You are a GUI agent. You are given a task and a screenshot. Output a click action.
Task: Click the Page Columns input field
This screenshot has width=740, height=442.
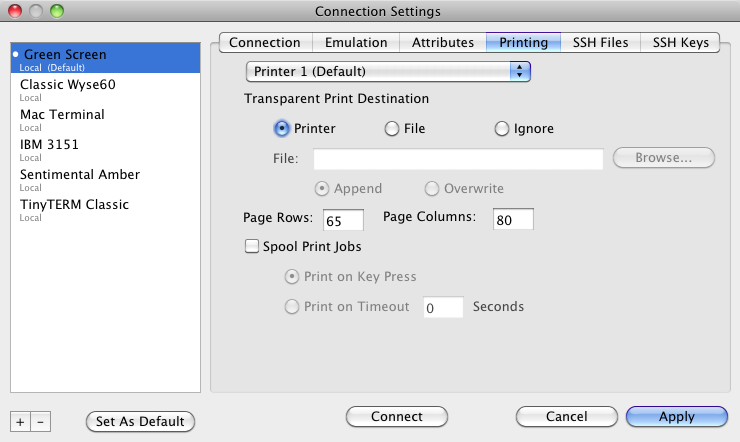pos(513,219)
